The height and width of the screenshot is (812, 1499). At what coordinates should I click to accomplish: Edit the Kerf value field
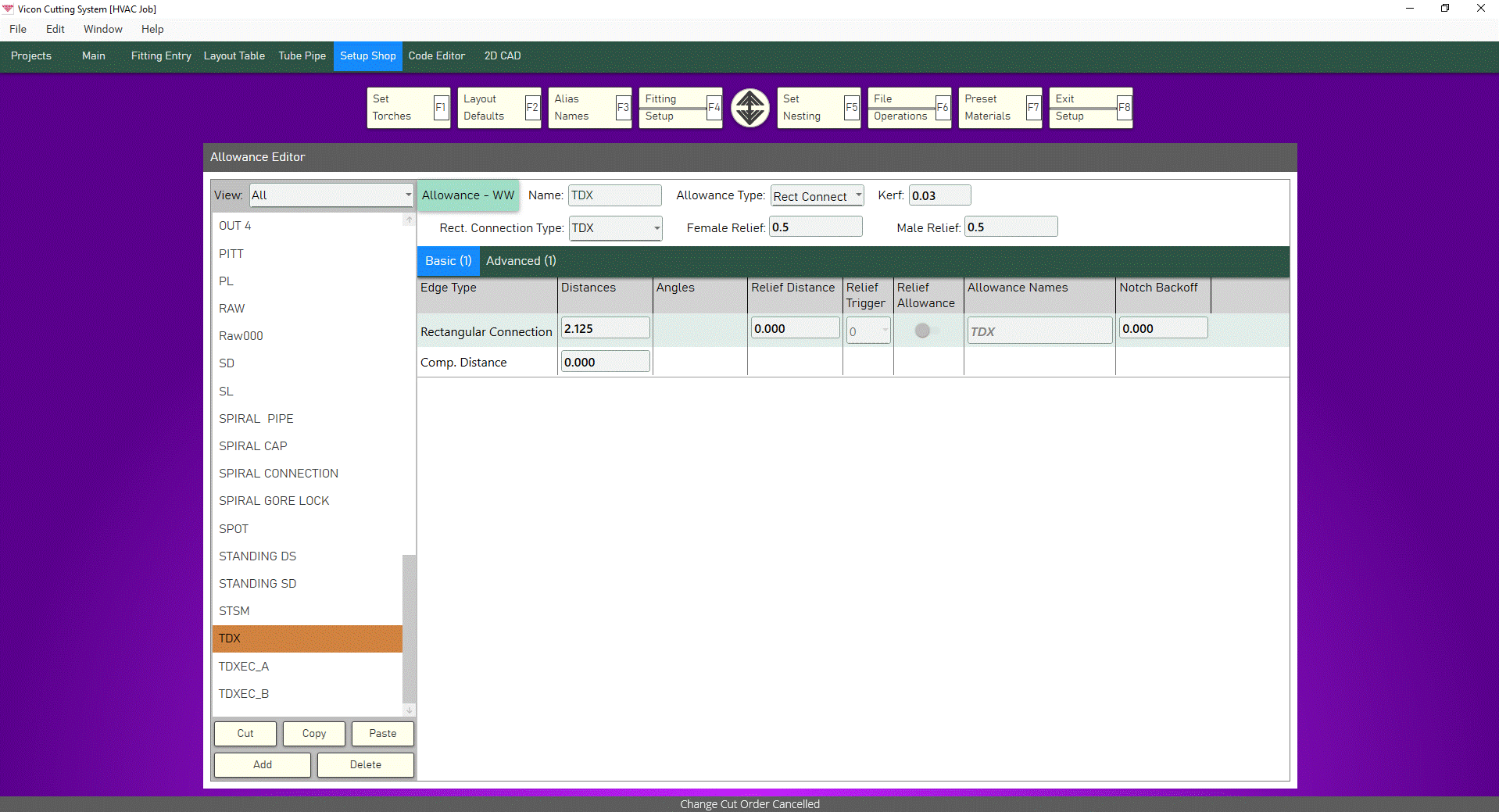tap(939, 195)
